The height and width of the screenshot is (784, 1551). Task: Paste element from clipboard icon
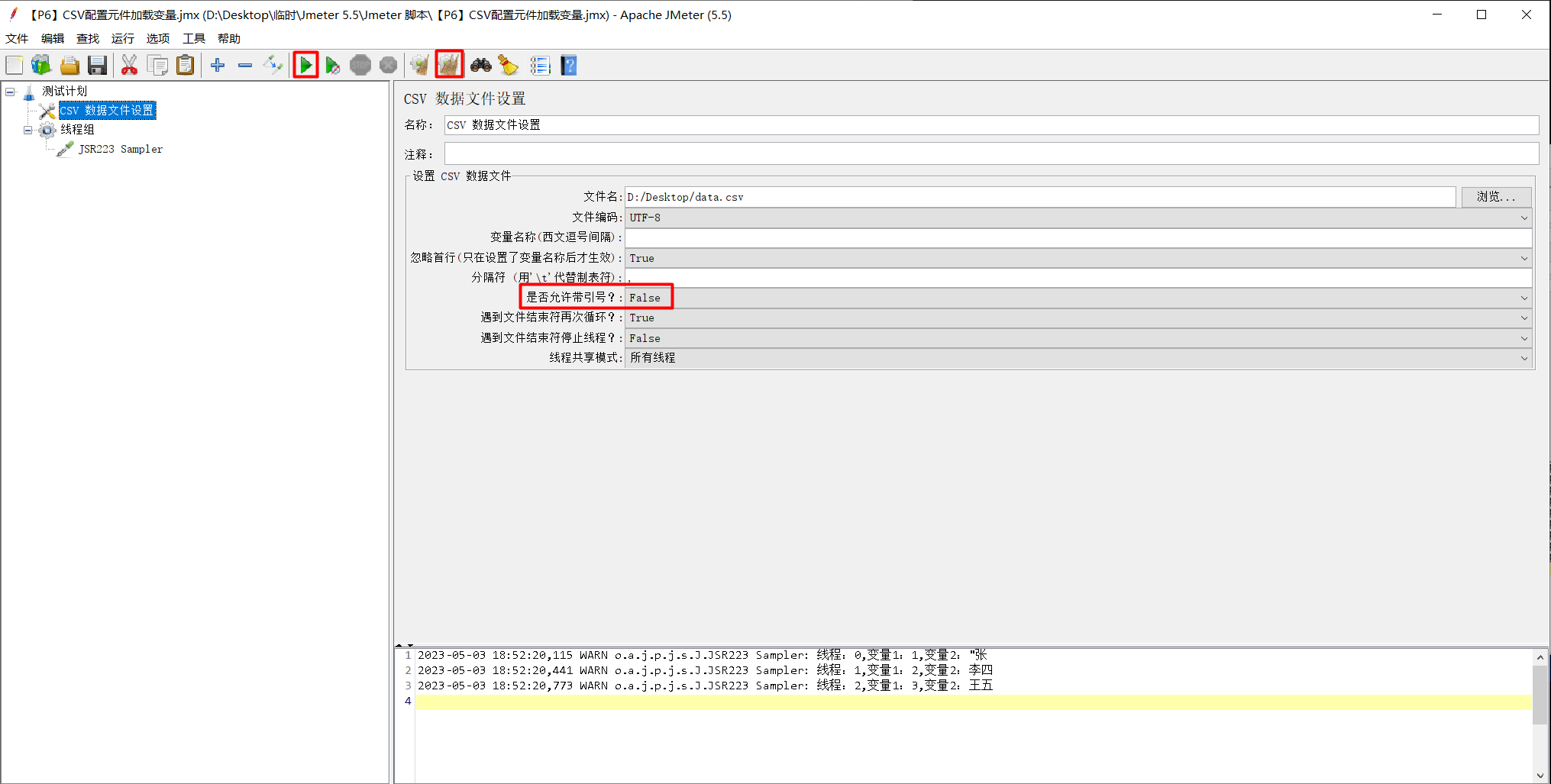click(x=185, y=66)
